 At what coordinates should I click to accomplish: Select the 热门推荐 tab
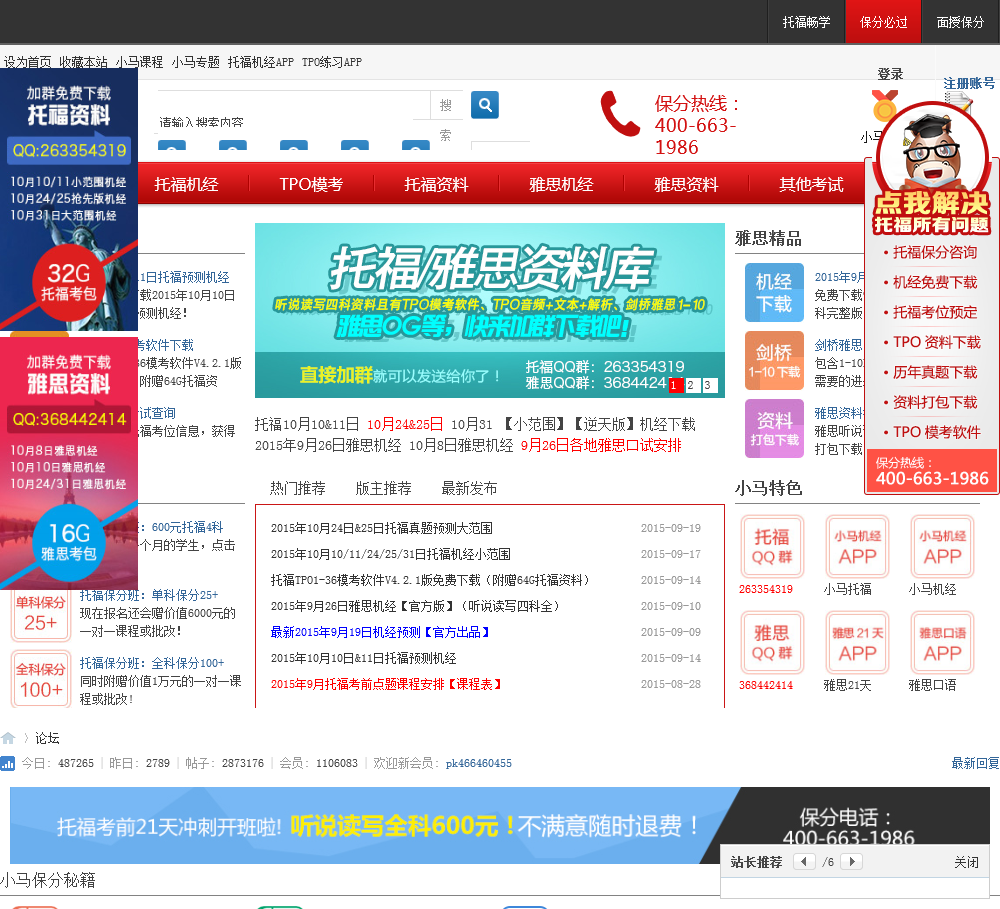coord(298,489)
